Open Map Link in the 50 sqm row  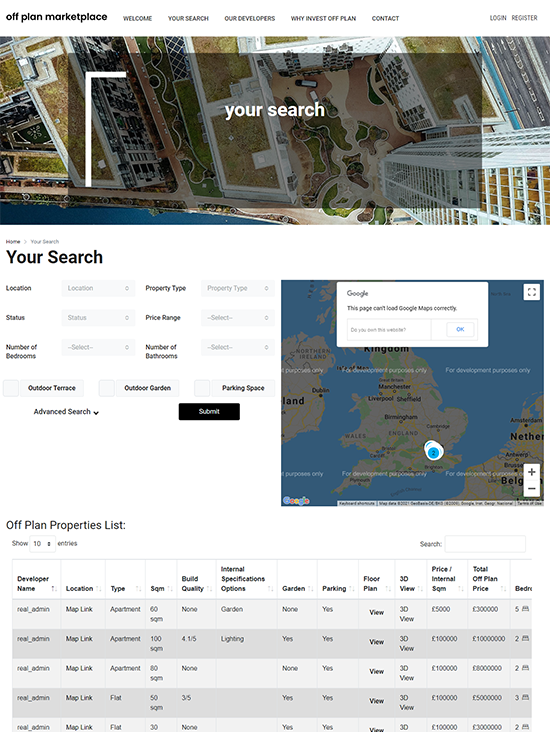(79, 698)
